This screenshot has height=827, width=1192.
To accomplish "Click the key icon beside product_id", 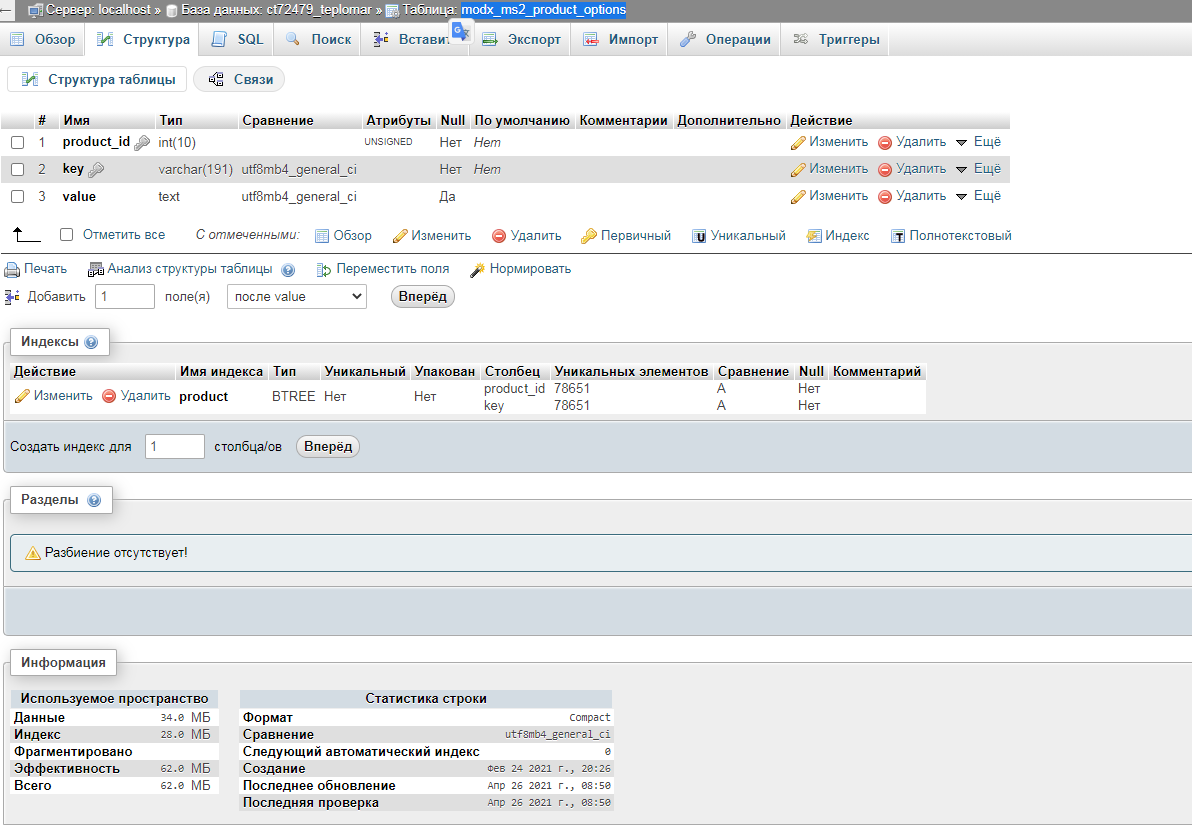I will pos(142,142).
